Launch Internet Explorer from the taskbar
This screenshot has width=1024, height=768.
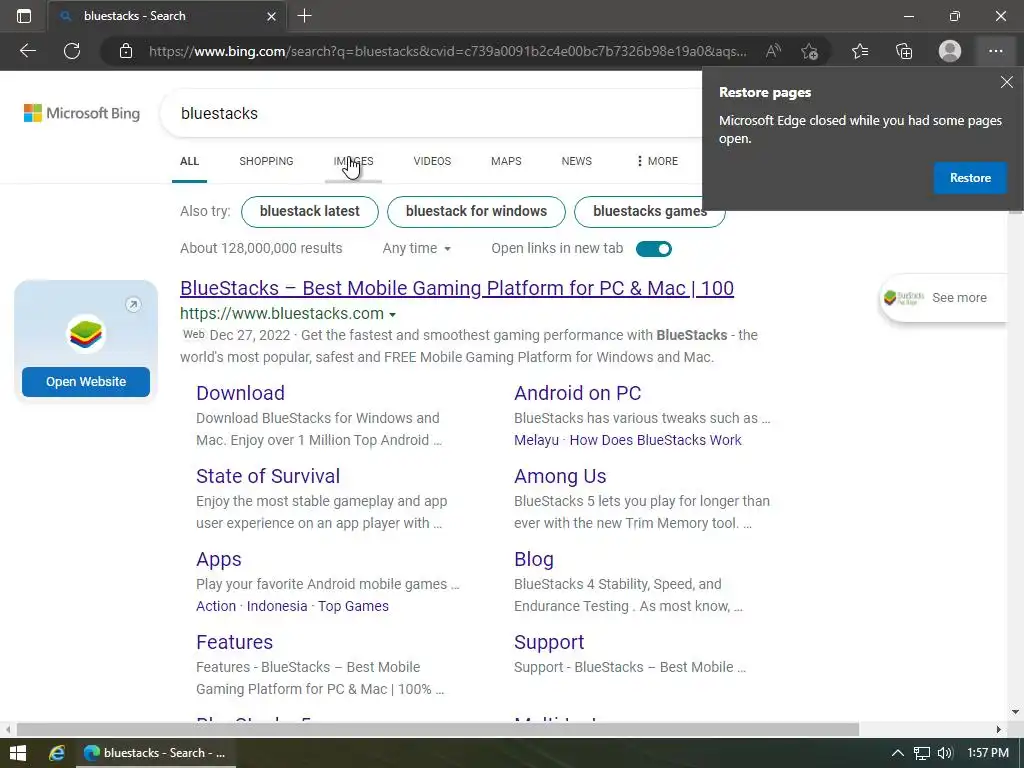click(57, 753)
